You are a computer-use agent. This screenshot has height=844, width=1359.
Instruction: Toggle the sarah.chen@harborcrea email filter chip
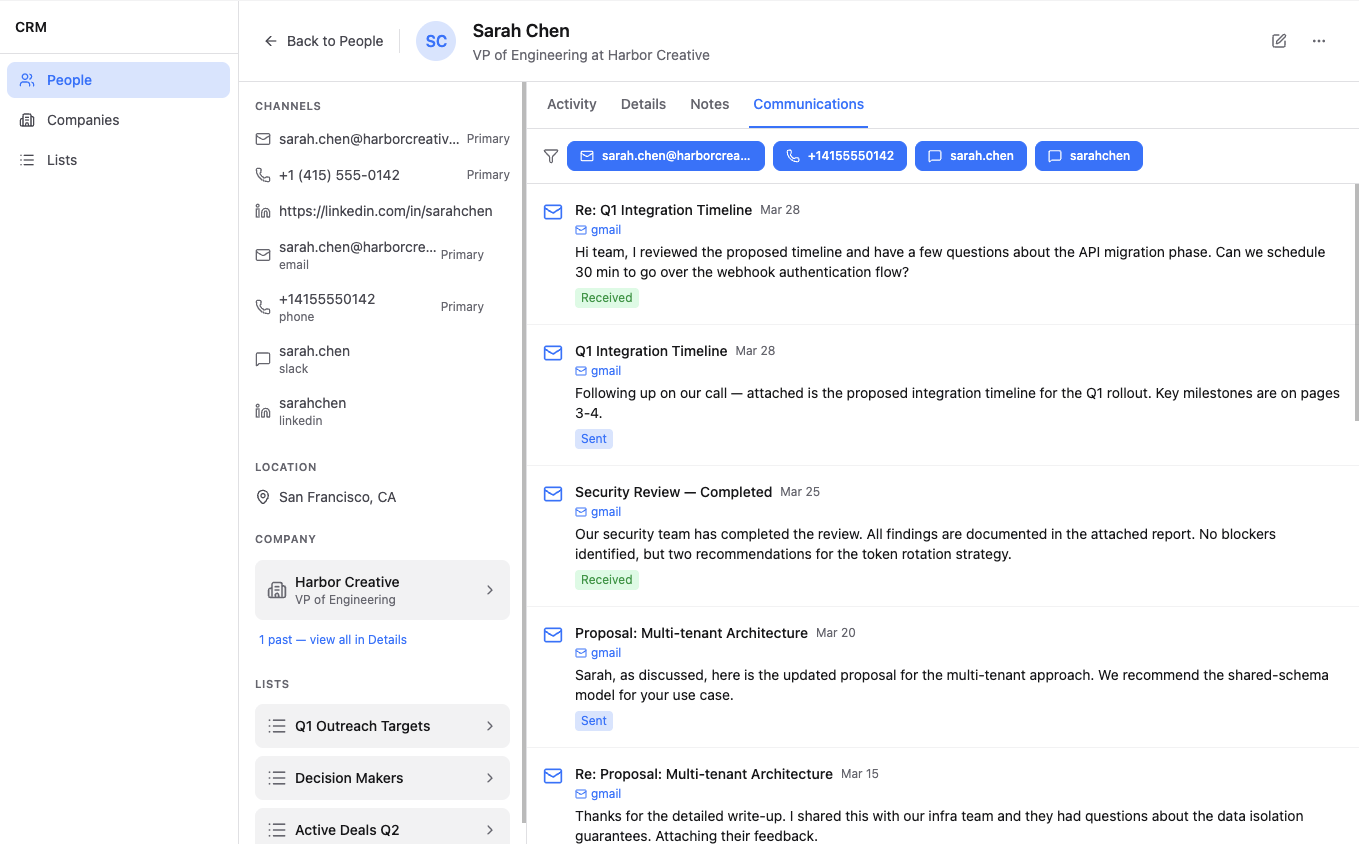point(665,155)
